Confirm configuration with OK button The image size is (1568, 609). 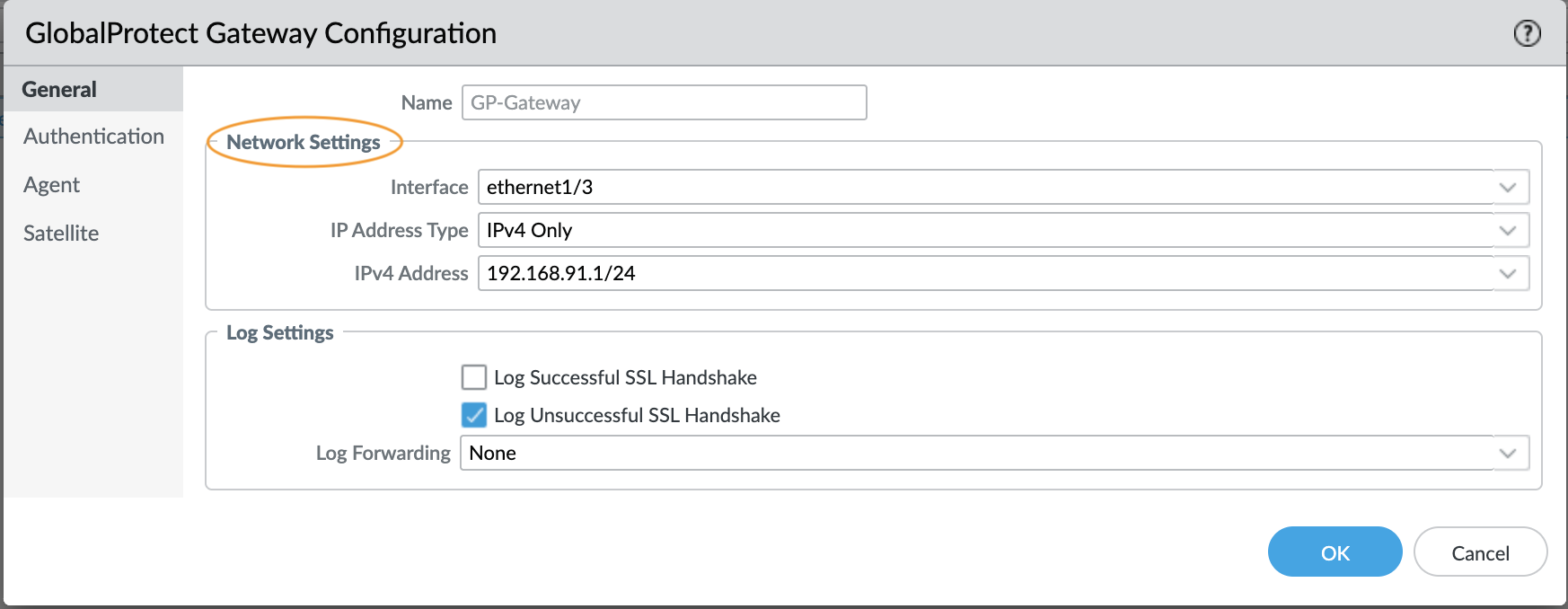click(x=1335, y=552)
